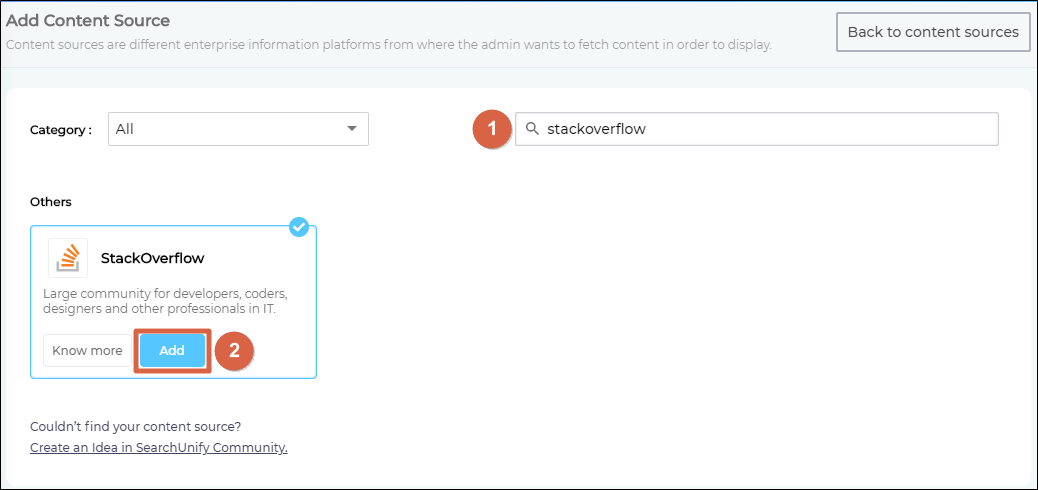Click the content sources subtitle description
1038x490 pixels.
click(x=389, y=44)
